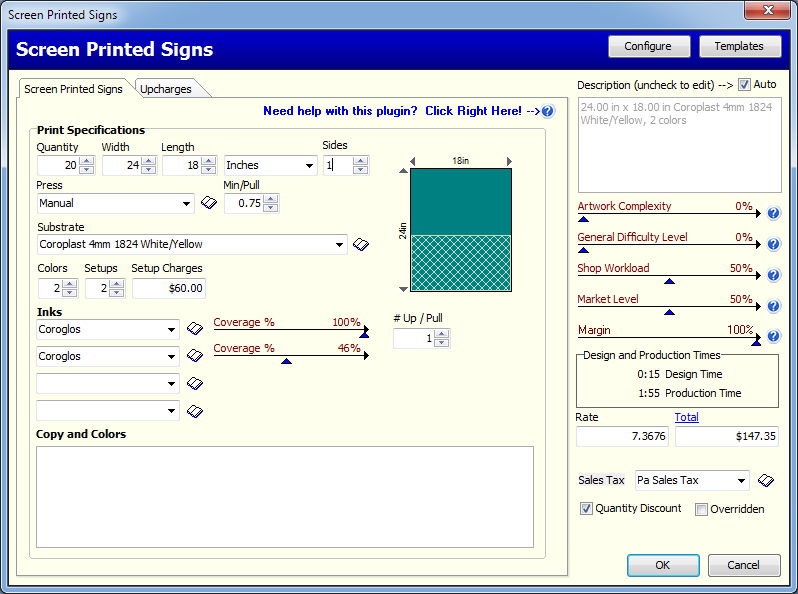Click help icon next to Artwork Complexity
The height and width of the screenshot is (594, 798).
773,213
